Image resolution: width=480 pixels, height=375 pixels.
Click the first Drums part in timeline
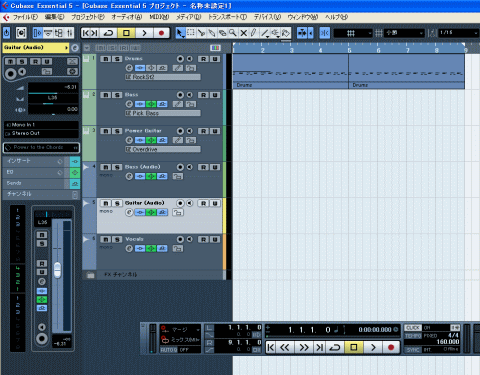click(290, 71)
